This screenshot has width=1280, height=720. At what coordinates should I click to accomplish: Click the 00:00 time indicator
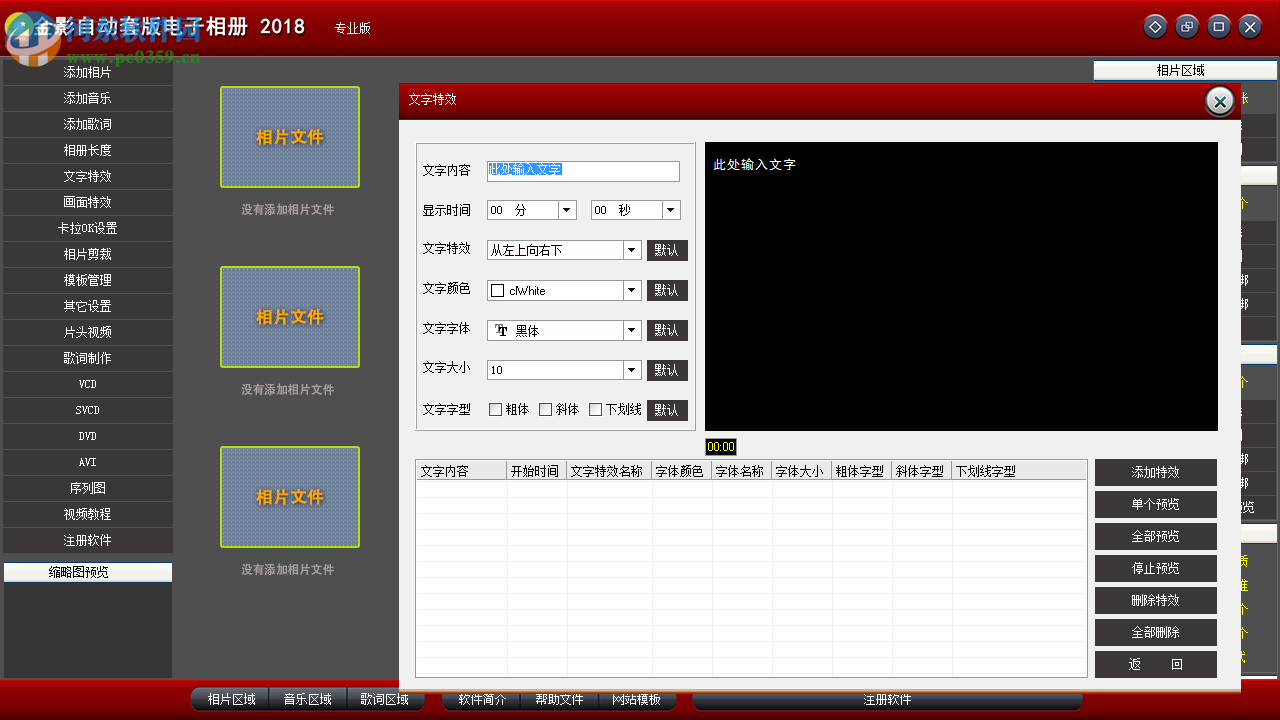click(x=720, y=447)
